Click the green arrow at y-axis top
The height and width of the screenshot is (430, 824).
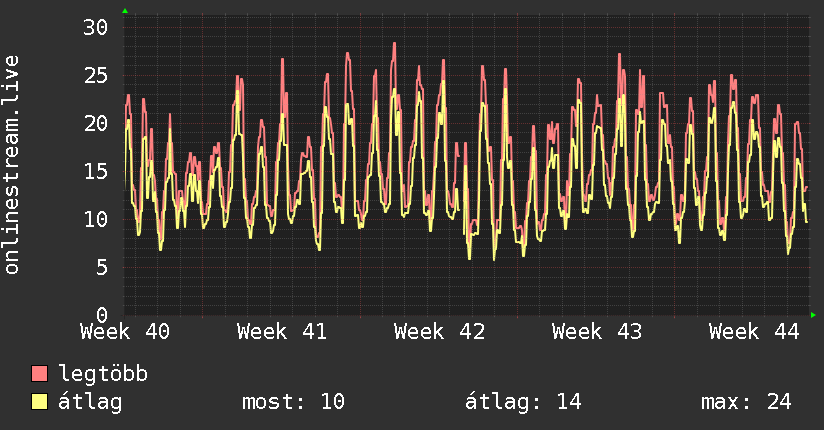pos(125,11)
